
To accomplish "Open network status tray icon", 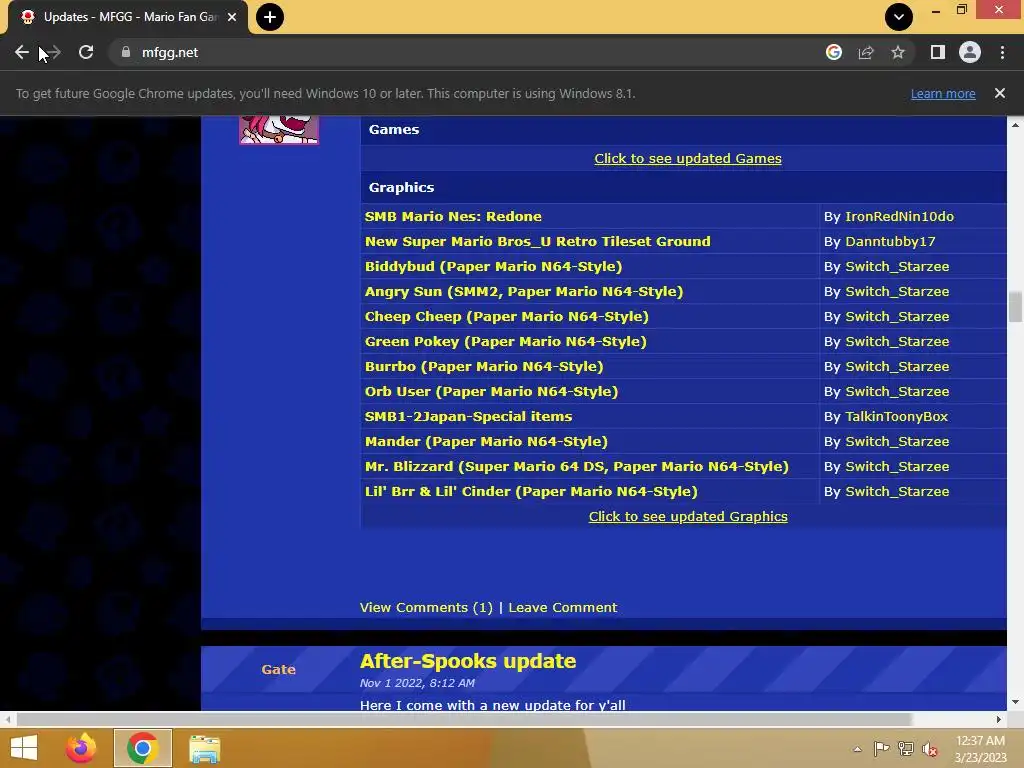I will point(906,748).
